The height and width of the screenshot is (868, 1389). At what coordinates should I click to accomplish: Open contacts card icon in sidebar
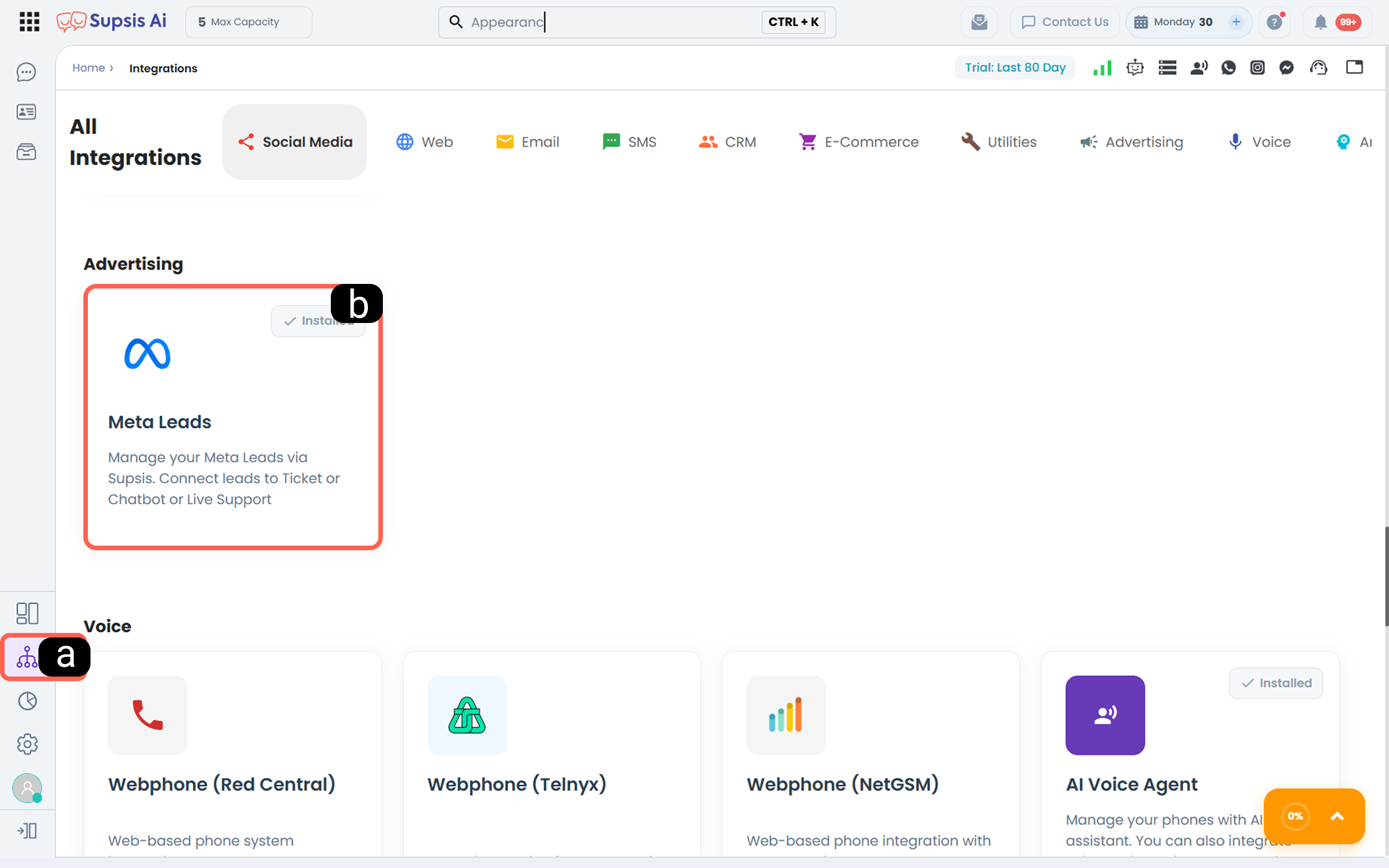point(27,112)
